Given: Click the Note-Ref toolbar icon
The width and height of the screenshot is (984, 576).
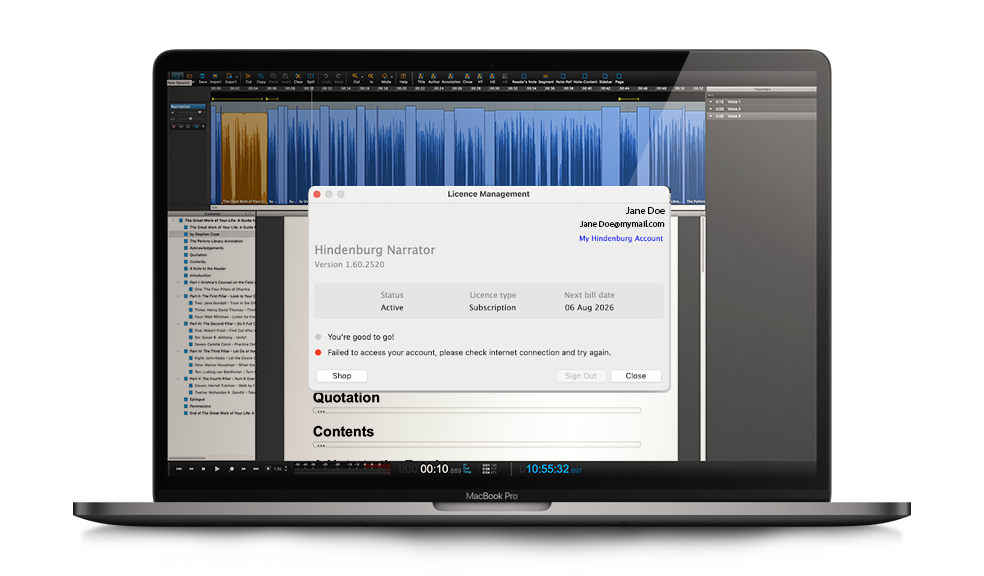Looking at the screenshot, I should pyautogui.click(x=564, y=78).
